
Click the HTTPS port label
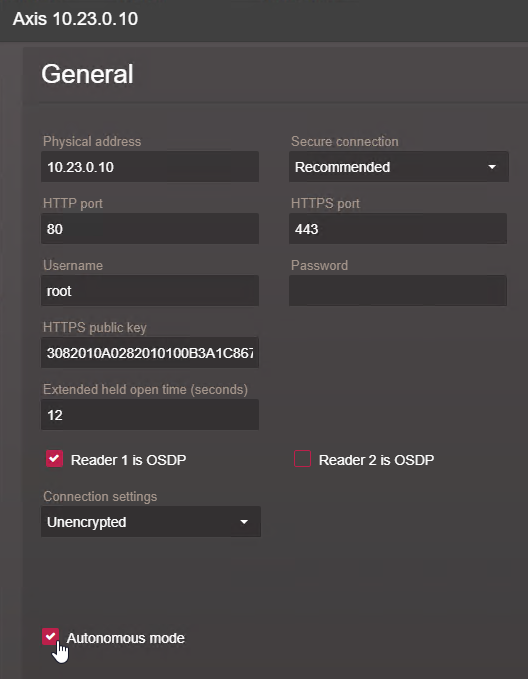pyautogui.click(x=325, y=204)
